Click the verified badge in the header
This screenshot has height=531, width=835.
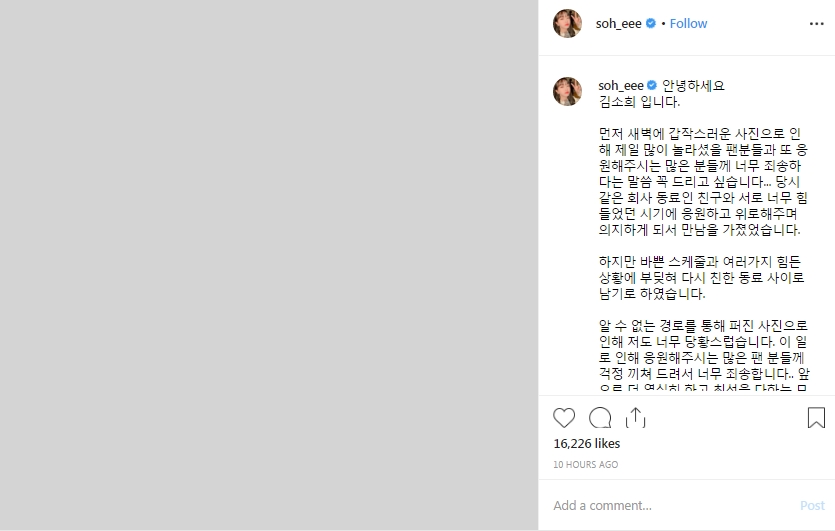651,23
